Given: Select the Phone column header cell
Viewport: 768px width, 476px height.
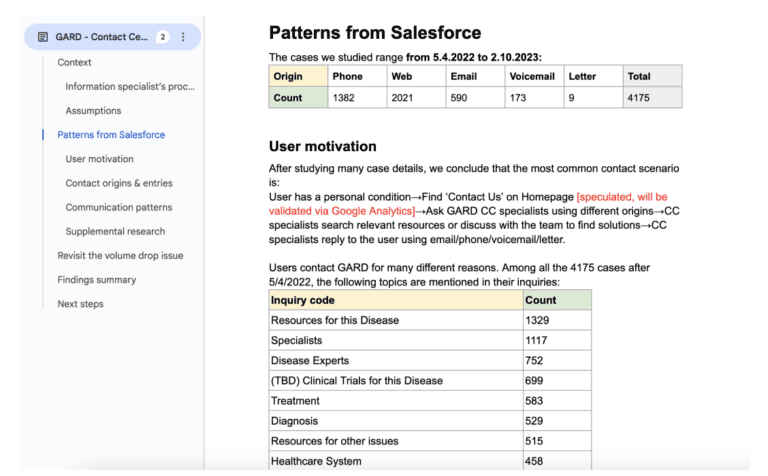Looking at the screenshot, I should pyautogui.click(x=358, y=76).
